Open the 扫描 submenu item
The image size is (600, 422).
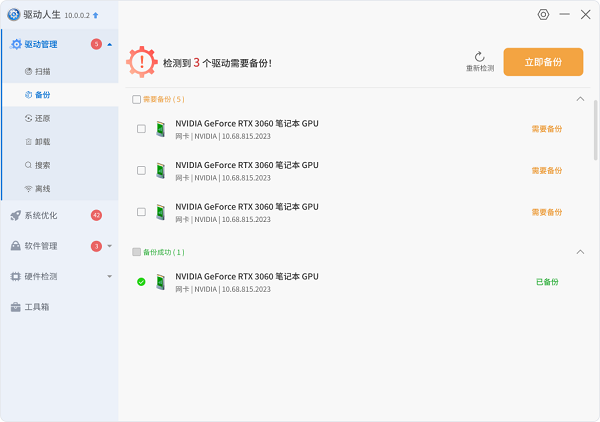point(60,71)
